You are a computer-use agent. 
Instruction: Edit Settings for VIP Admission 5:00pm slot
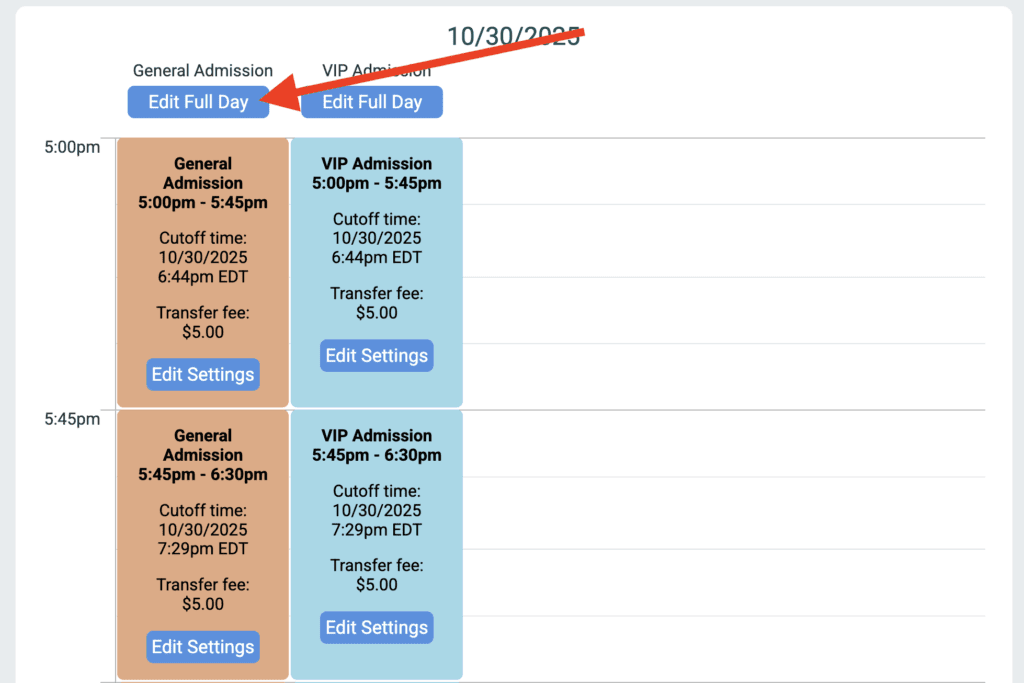377,356
